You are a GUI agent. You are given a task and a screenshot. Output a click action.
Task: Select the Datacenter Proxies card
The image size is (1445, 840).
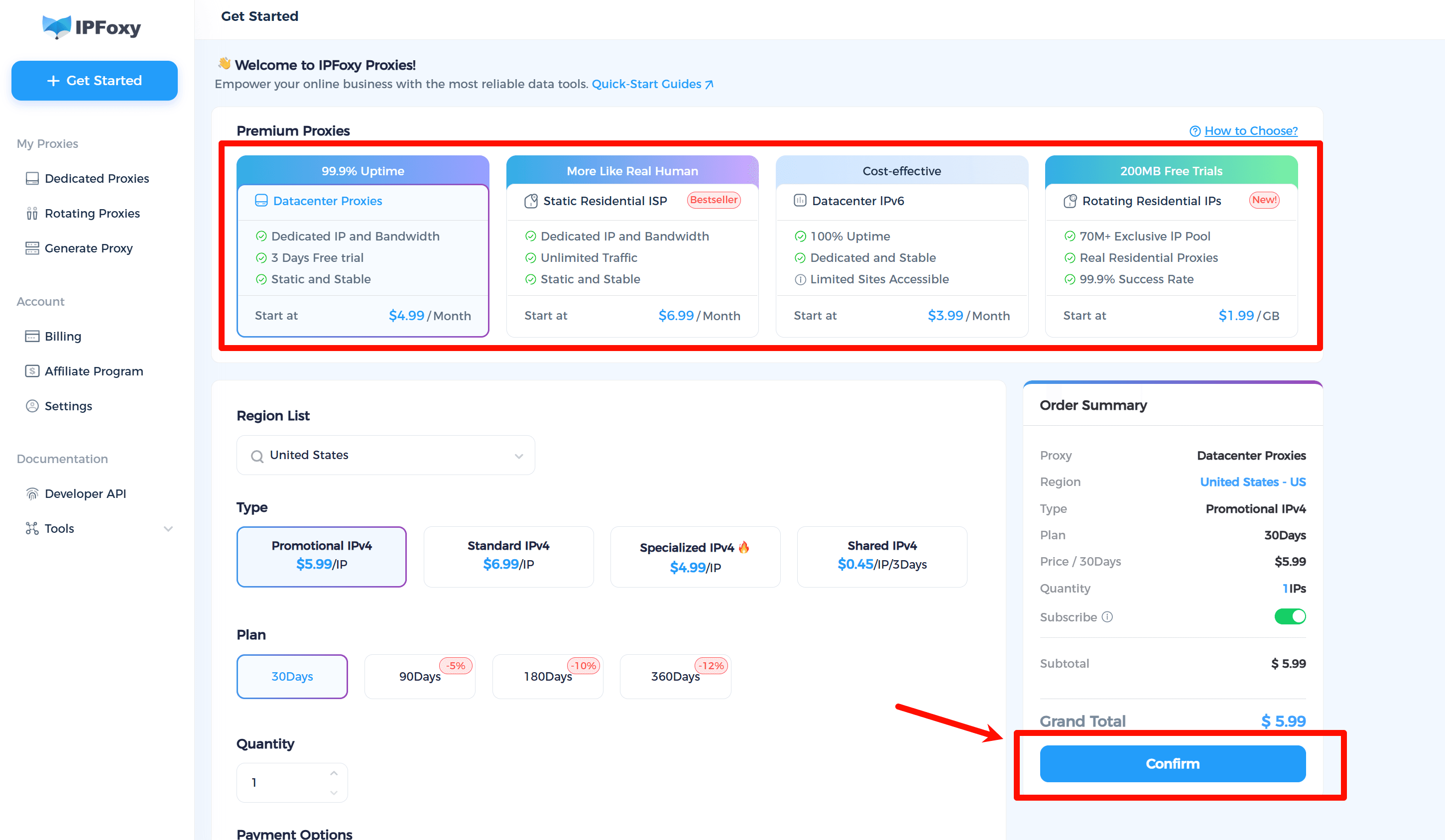point(362,246)
